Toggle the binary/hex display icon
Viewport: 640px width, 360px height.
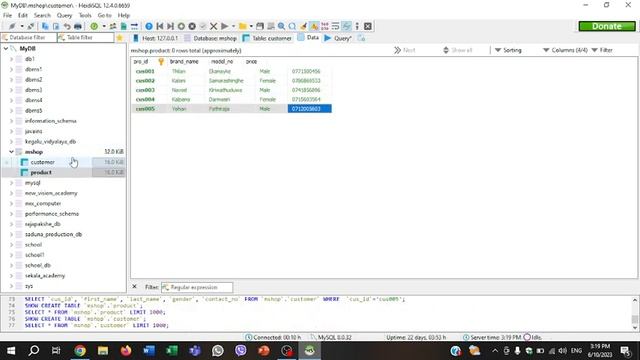pos(325,26)
